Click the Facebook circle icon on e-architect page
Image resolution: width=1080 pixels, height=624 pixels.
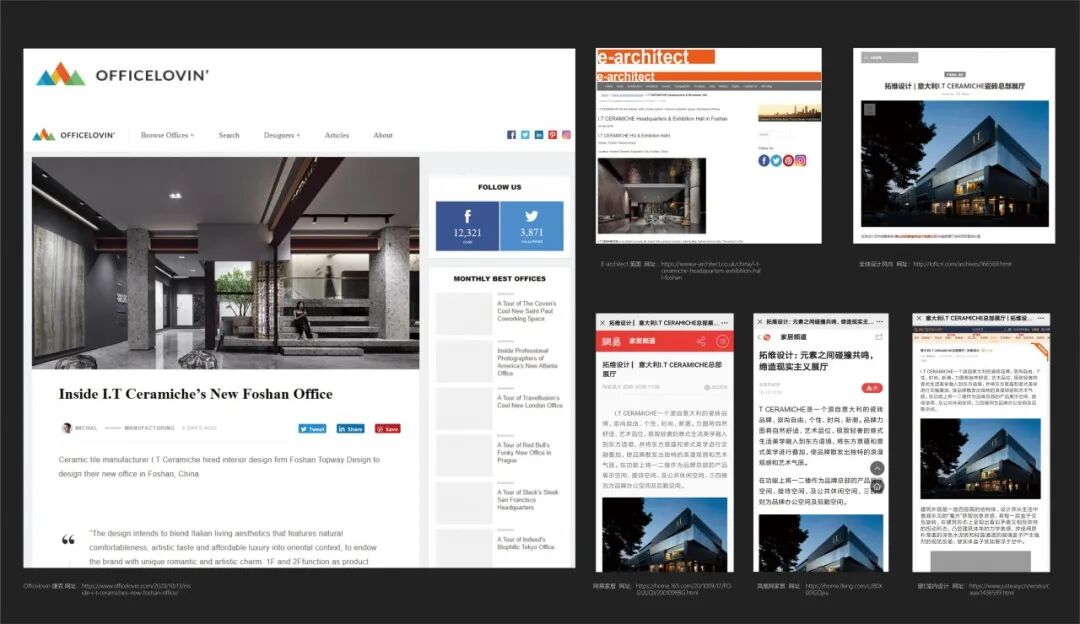point(764,160)
